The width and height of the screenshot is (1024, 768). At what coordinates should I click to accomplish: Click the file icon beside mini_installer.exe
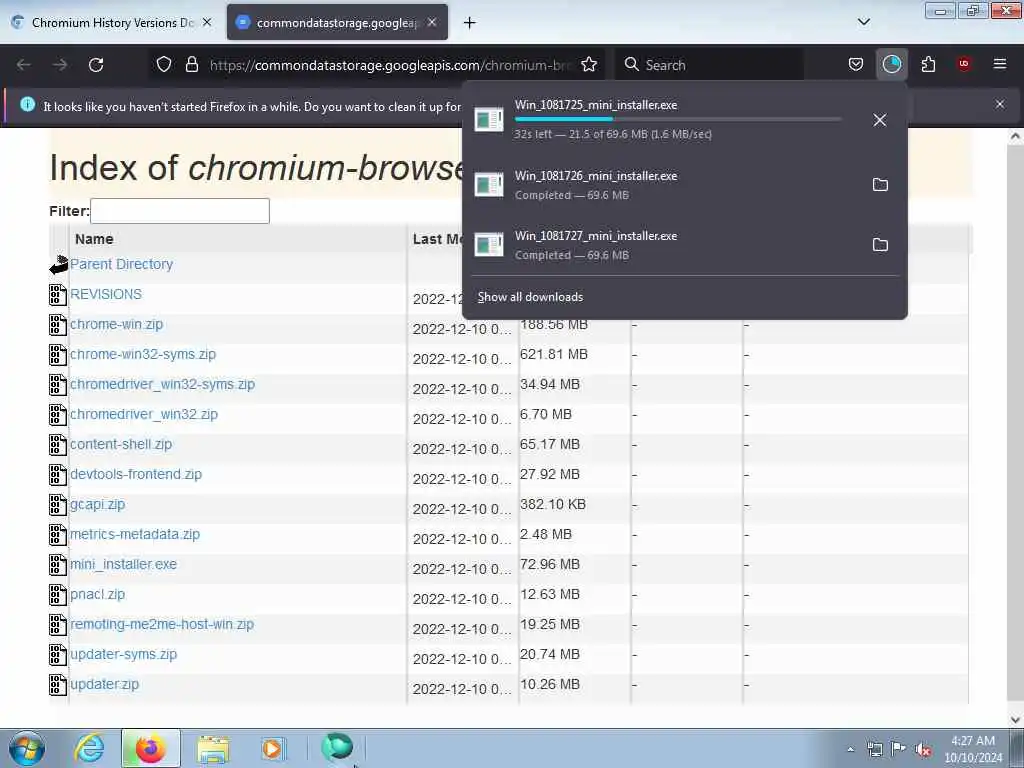58,565
